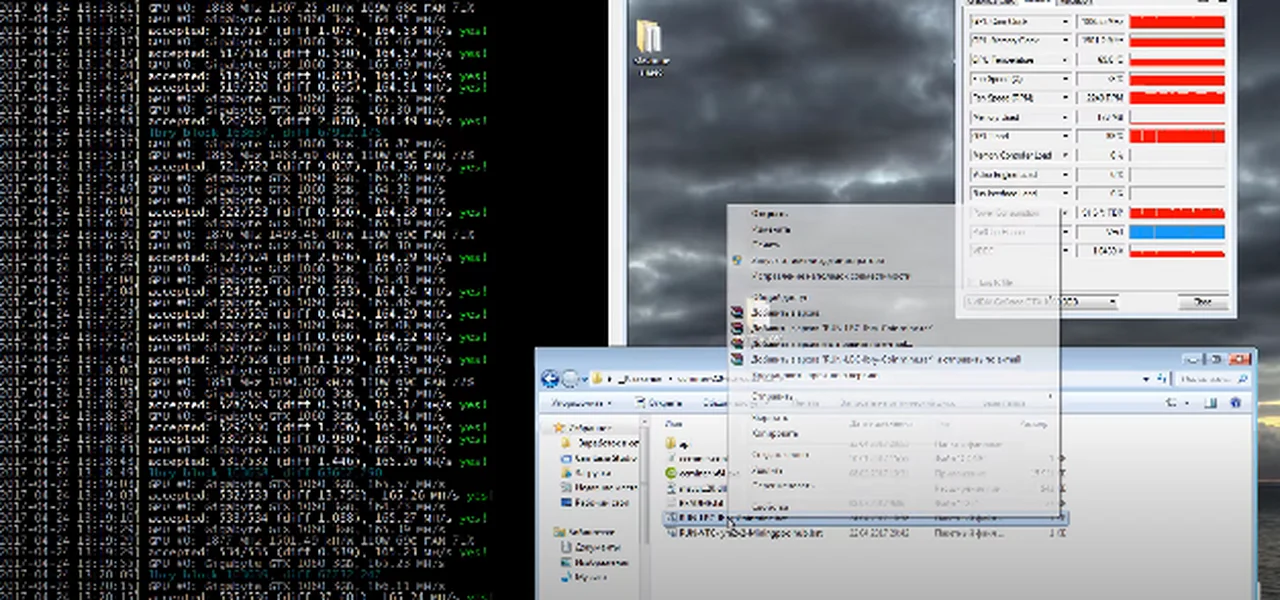This screenshot has width=1280, height=600.
Task: Click the admin shield icon in context menu
Action: point(738,260)
